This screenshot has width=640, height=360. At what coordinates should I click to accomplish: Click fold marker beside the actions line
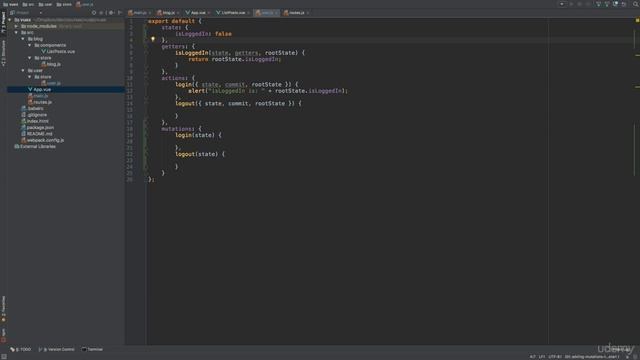point(146,78)
